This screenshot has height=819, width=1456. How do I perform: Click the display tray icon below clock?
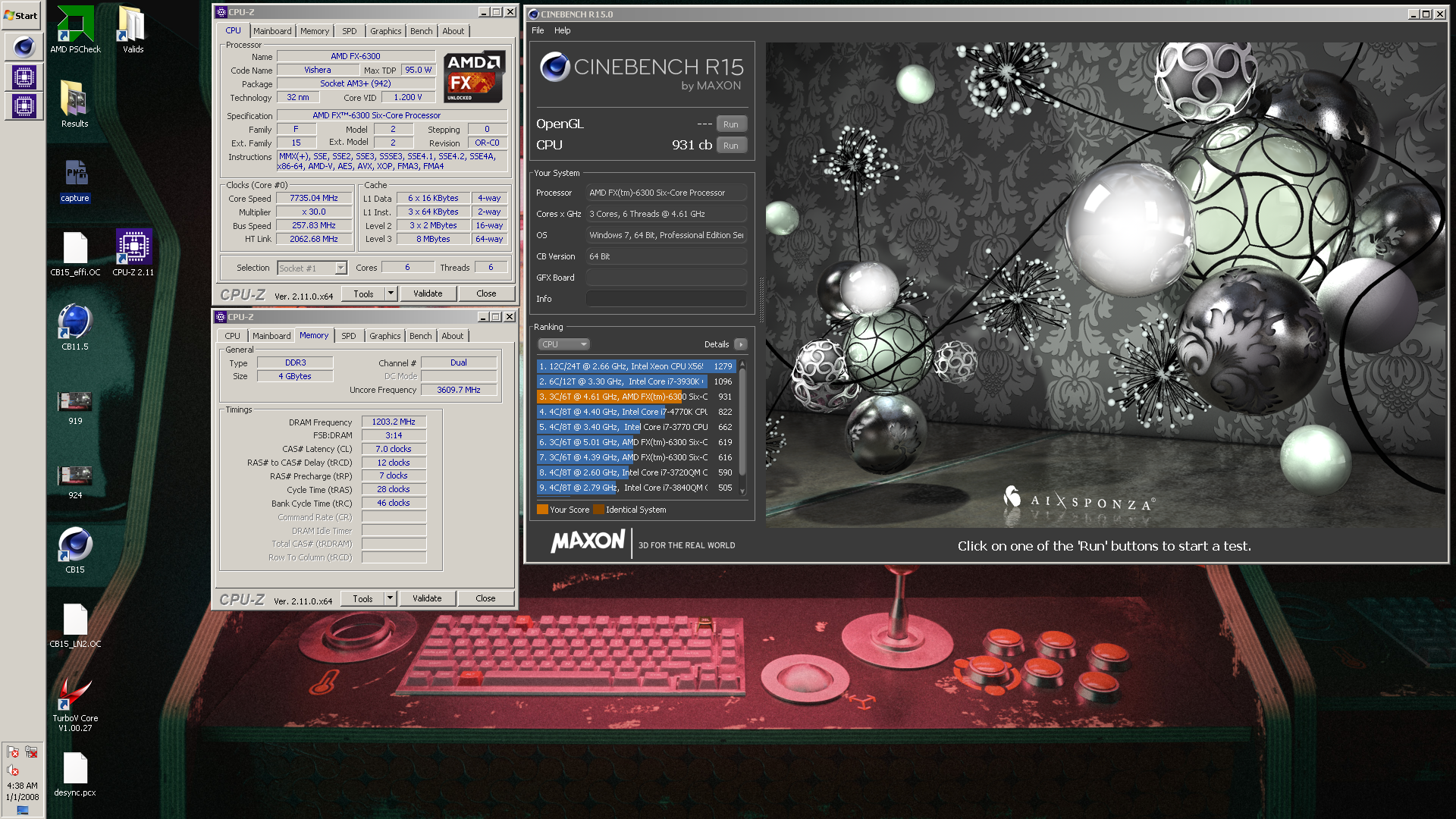23,811
